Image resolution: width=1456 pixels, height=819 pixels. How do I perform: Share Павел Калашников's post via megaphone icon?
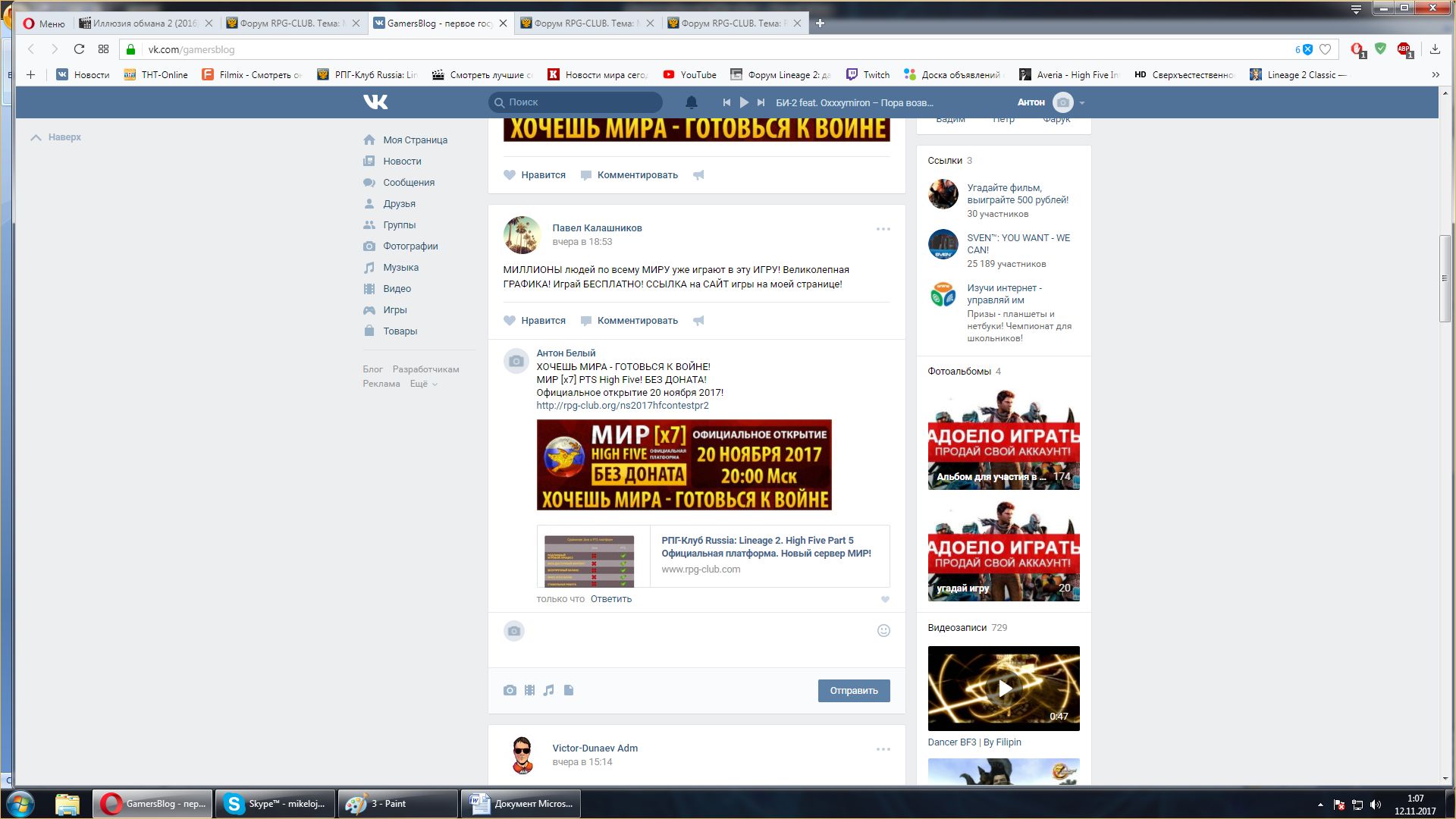click(x=698, y=321)
